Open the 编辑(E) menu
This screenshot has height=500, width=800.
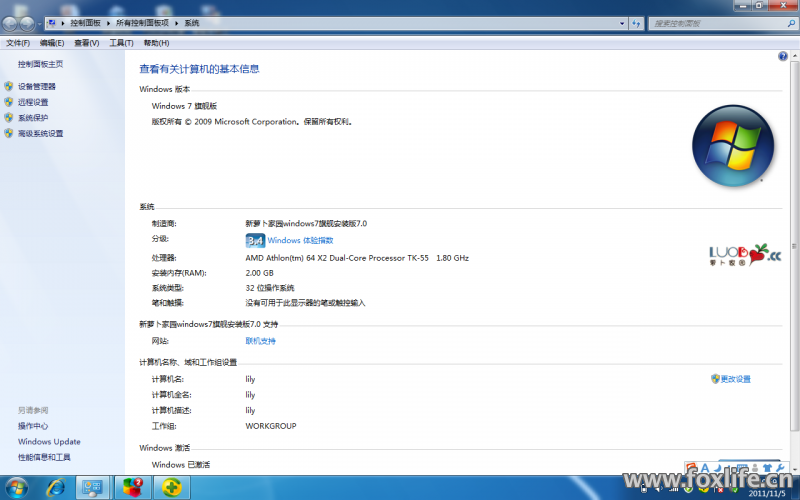click(x=52, y=43)
